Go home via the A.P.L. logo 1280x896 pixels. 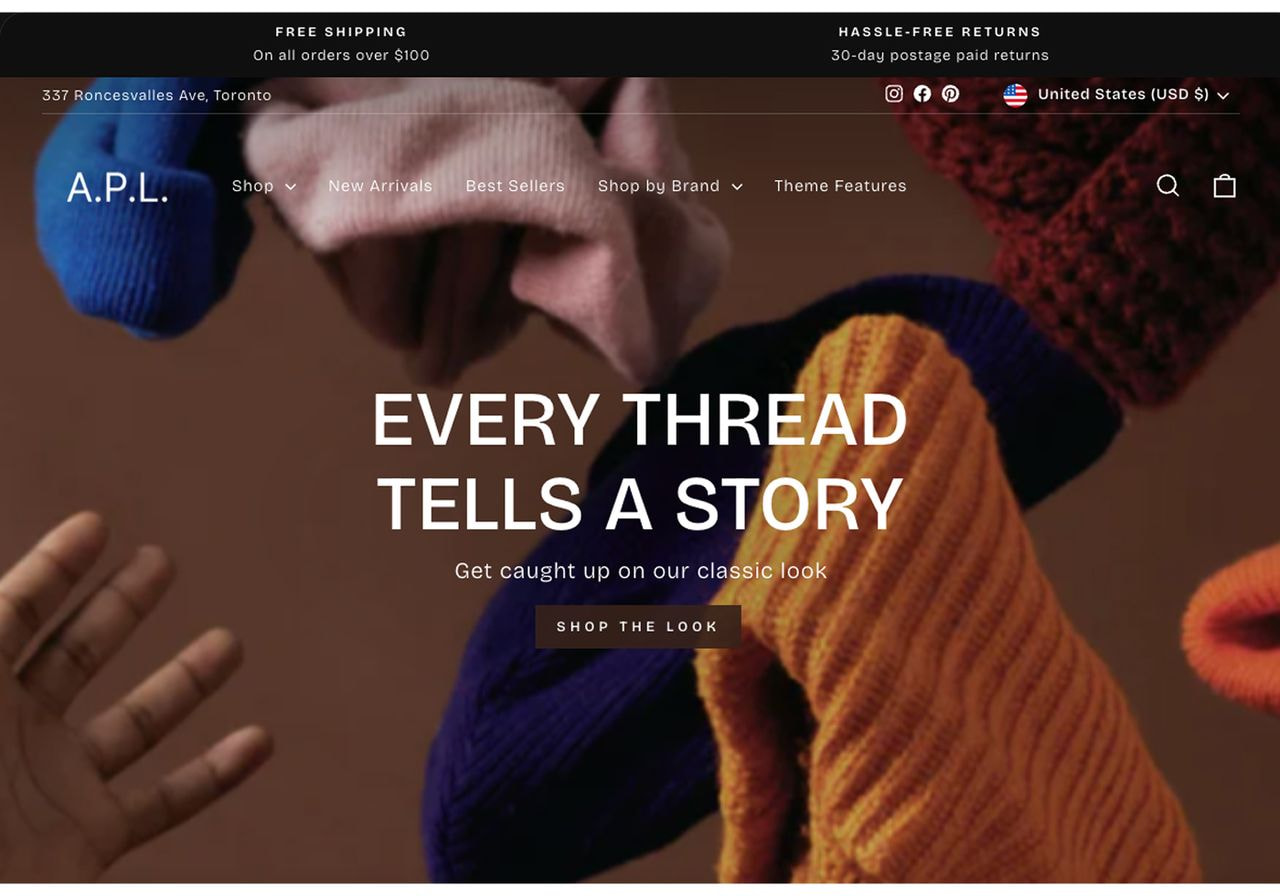pyautogui.click(x=118, y=187)
